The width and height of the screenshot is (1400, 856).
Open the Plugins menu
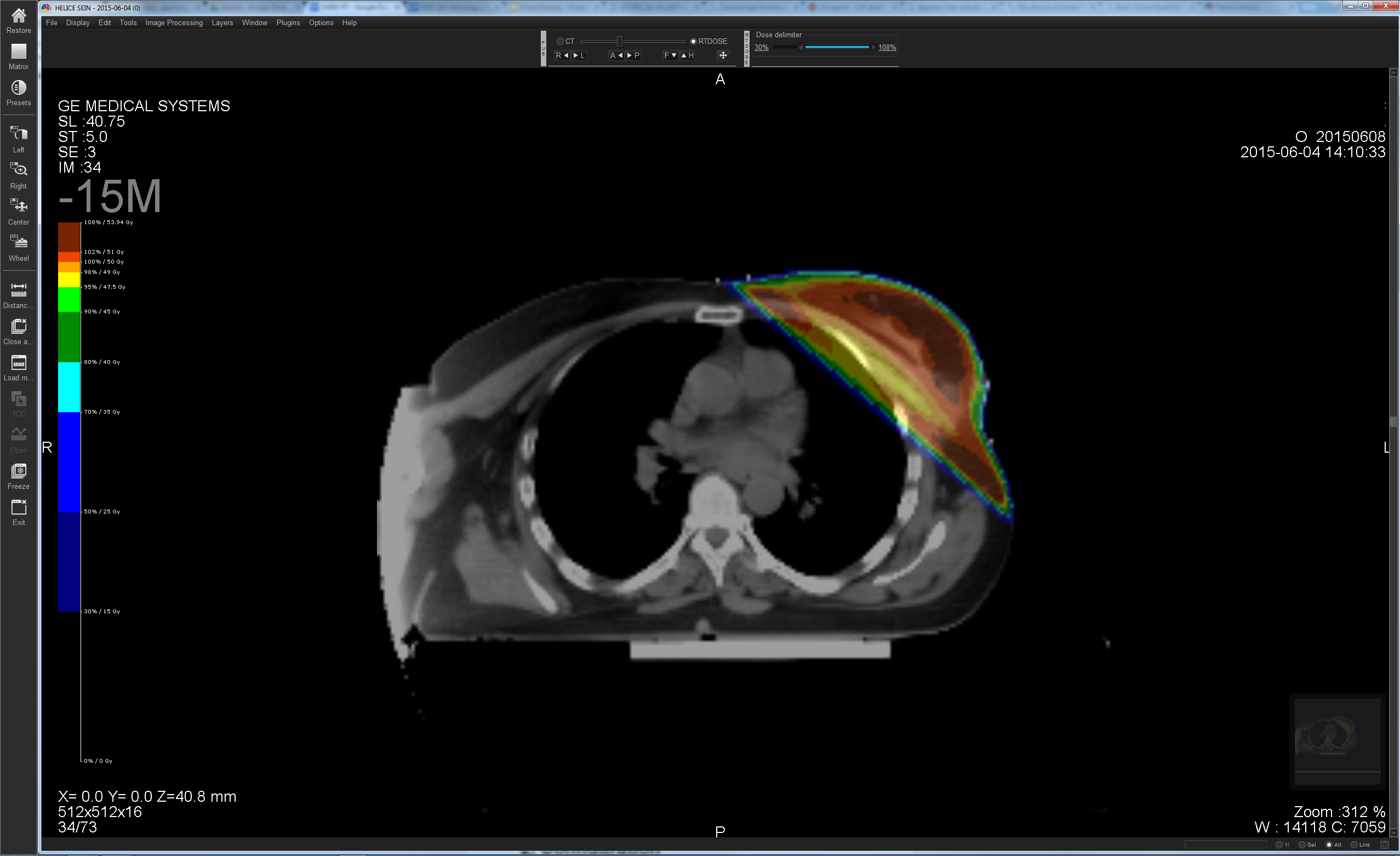288,22
